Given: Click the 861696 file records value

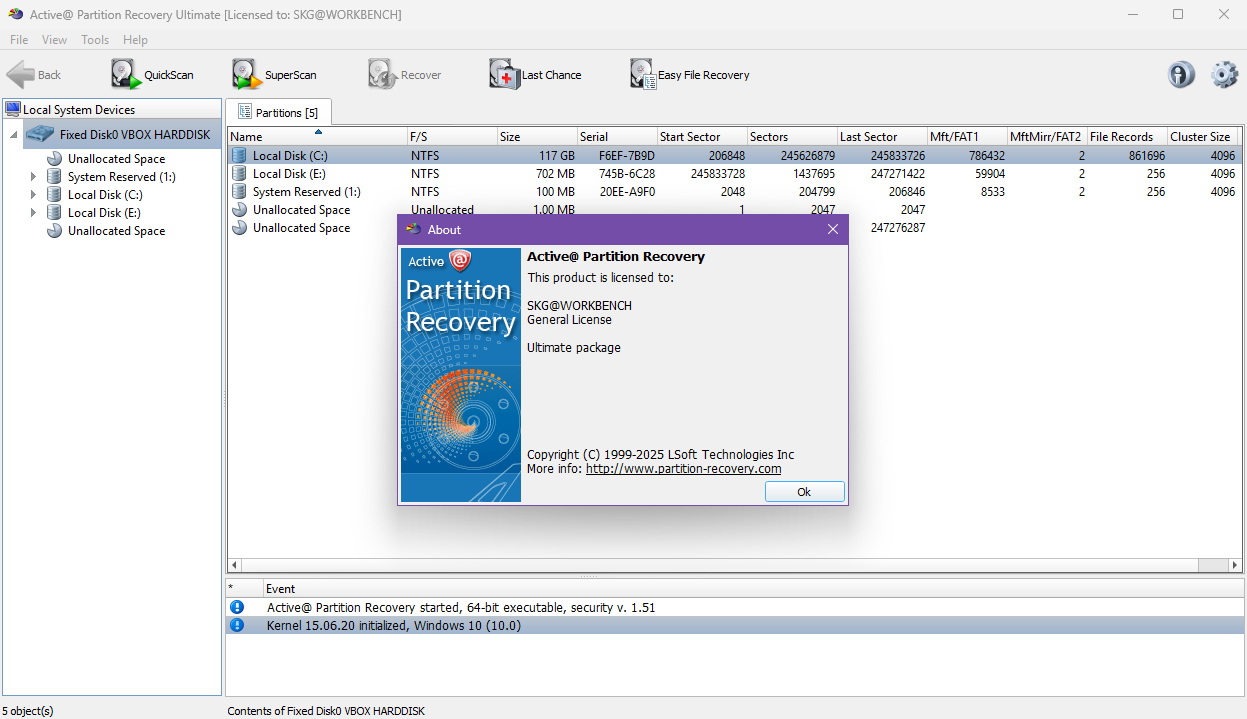Looking at the screenshot, I should 1144,155.
